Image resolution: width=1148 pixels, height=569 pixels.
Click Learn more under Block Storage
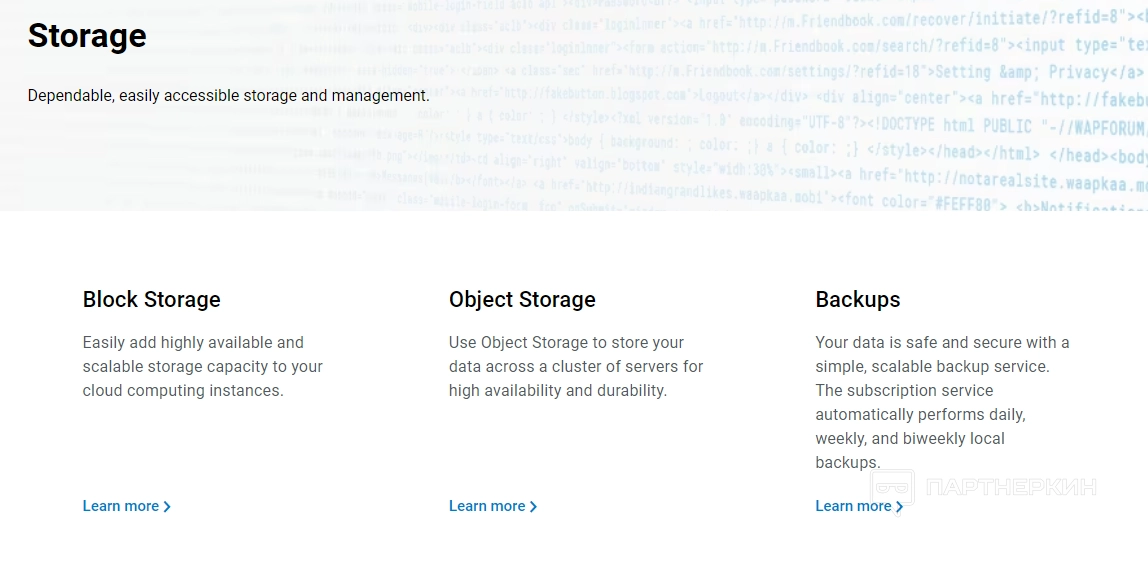click(x=121, y=506)
